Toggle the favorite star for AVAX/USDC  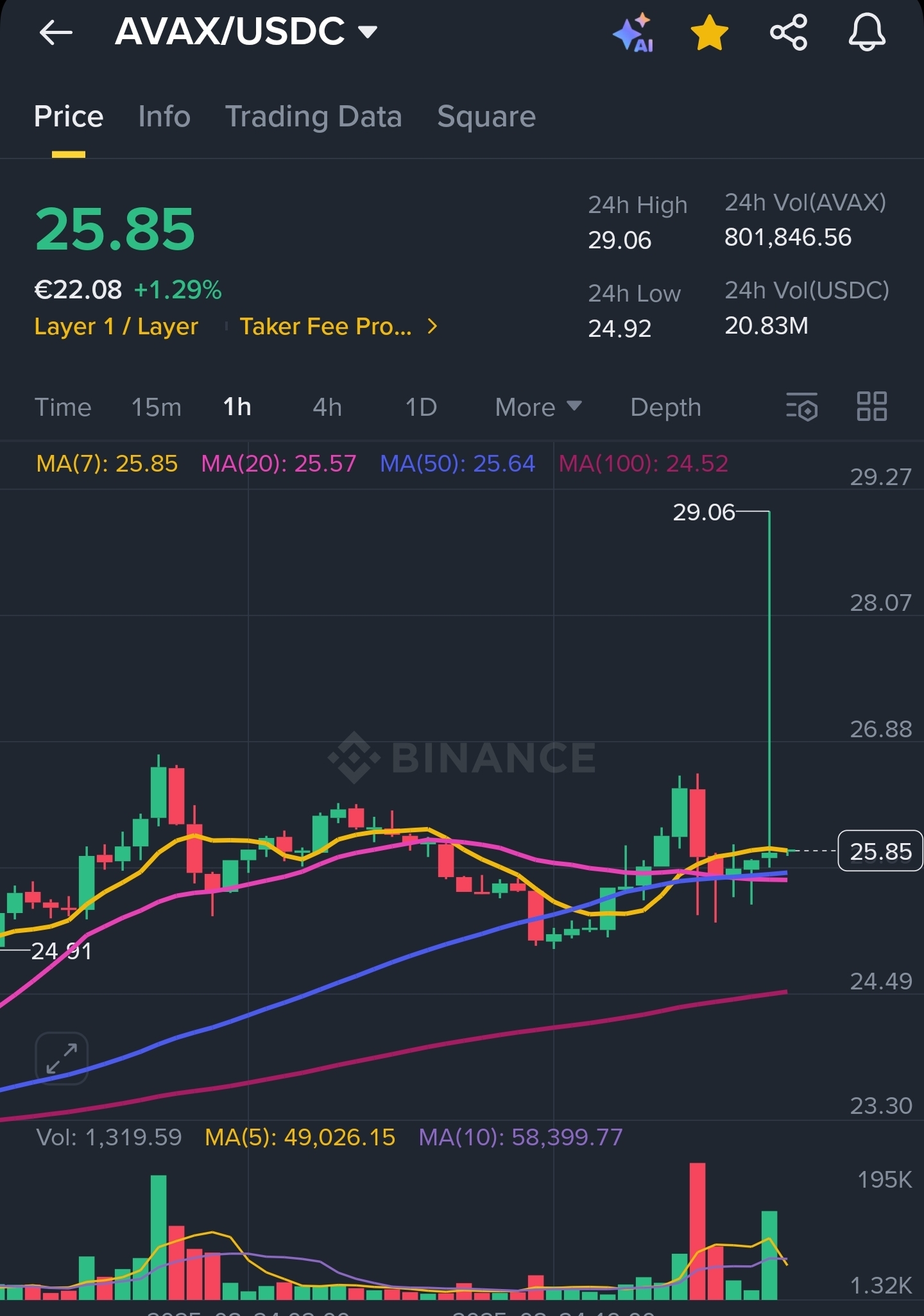click(710, 33)
